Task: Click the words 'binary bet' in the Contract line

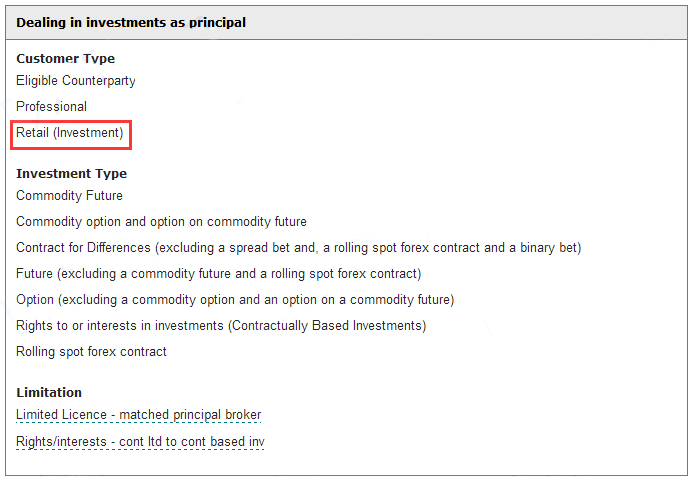Action: [548, 248]
